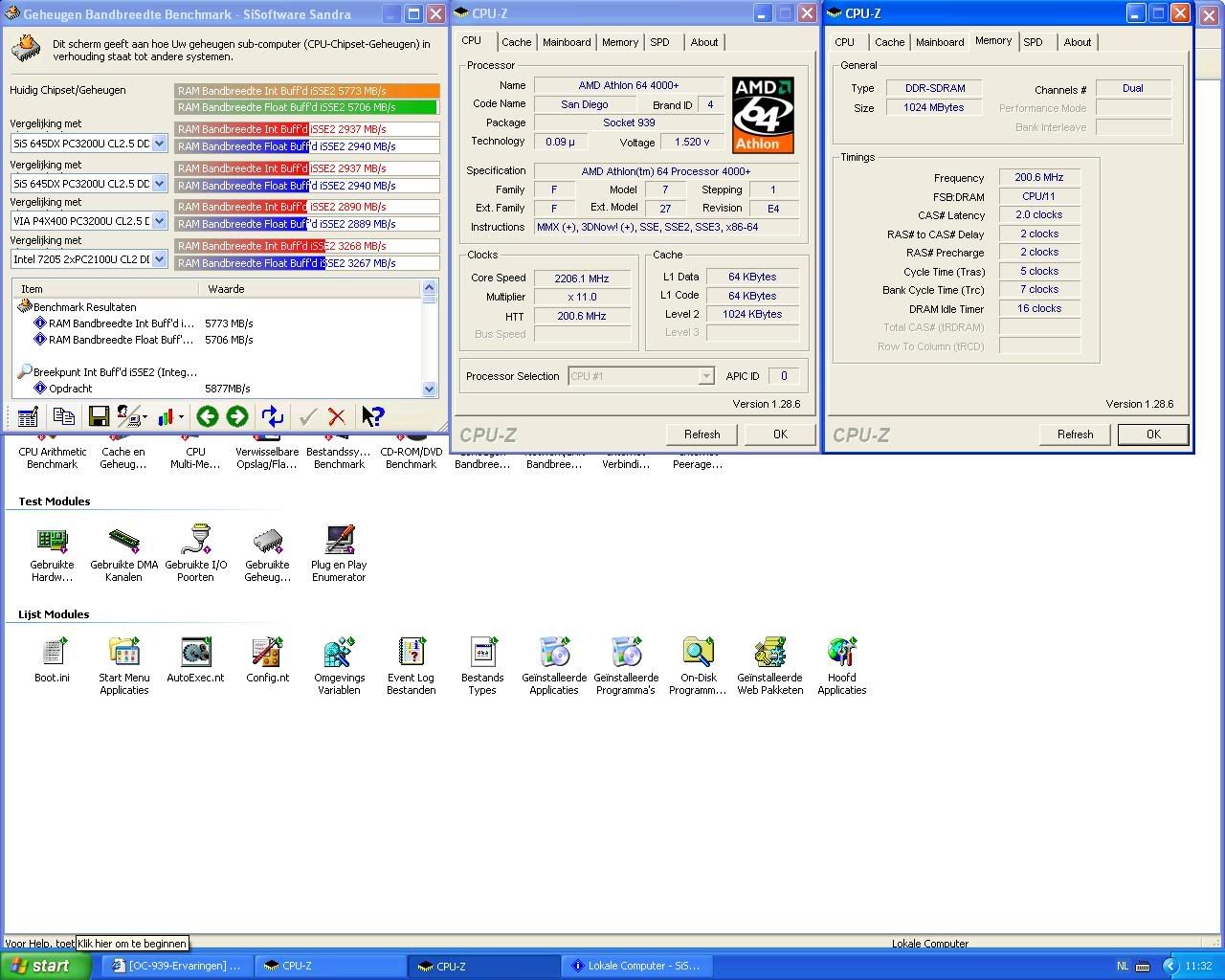The width and height of the screenshot is (1225, 980).
Task: Open the AutoExec.nt module icon
Action: click(195, 660)
